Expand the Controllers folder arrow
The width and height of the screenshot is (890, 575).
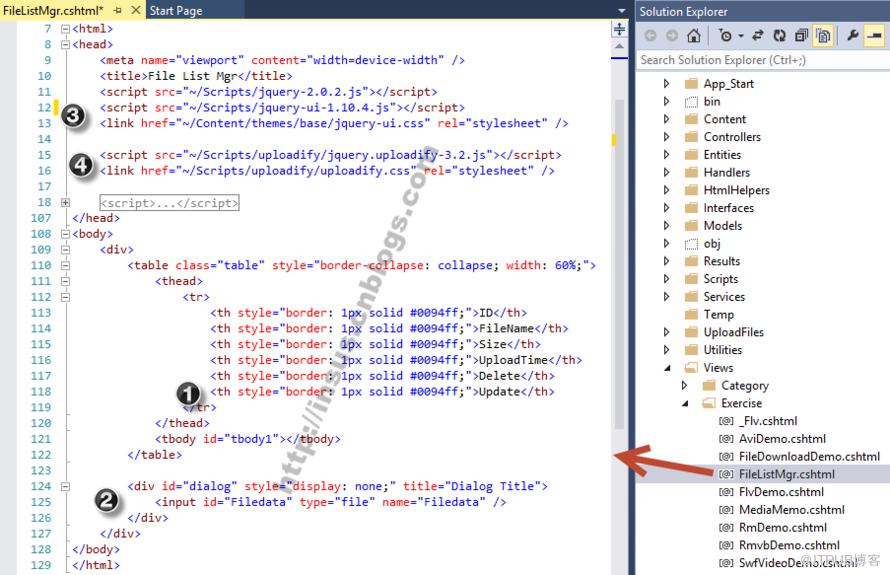[x=666, y=137]
